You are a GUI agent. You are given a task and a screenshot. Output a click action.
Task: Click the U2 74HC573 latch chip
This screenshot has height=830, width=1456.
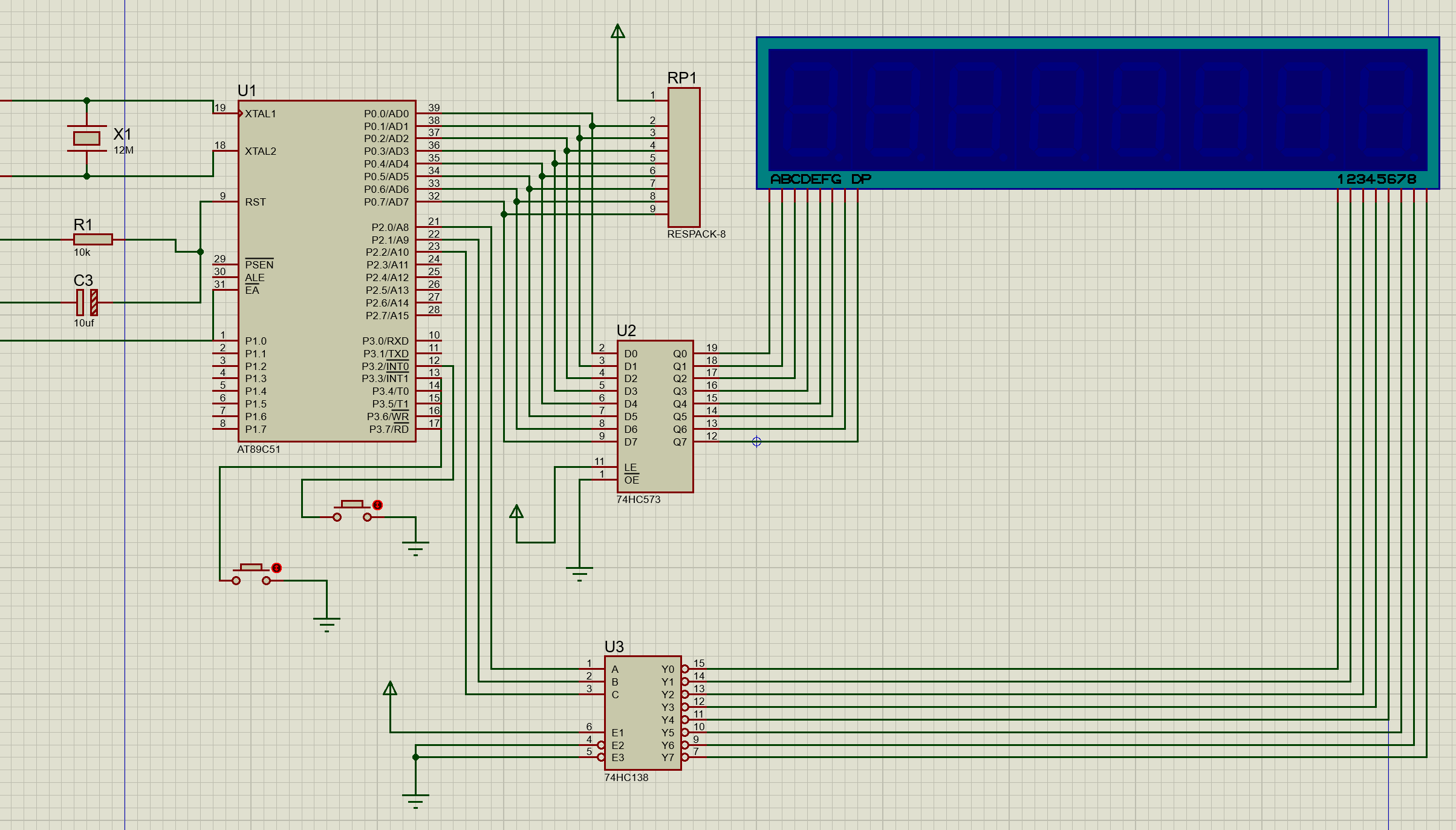tap(655, 416)
